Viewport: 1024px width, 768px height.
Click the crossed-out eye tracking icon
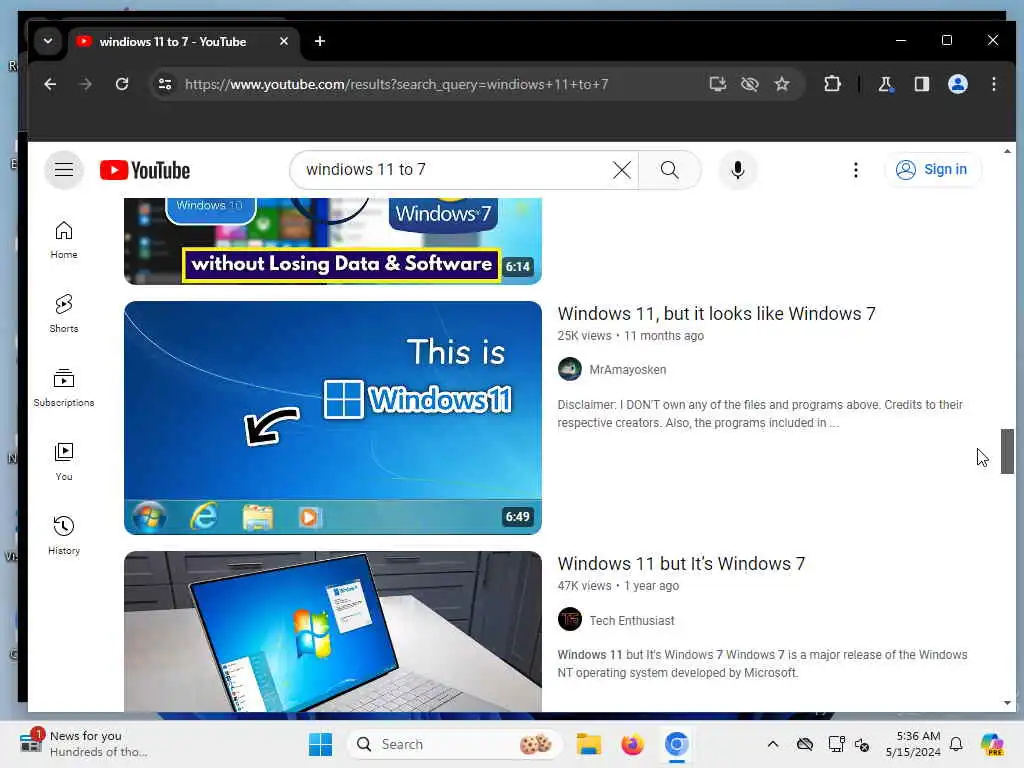(x=750, y=84)
